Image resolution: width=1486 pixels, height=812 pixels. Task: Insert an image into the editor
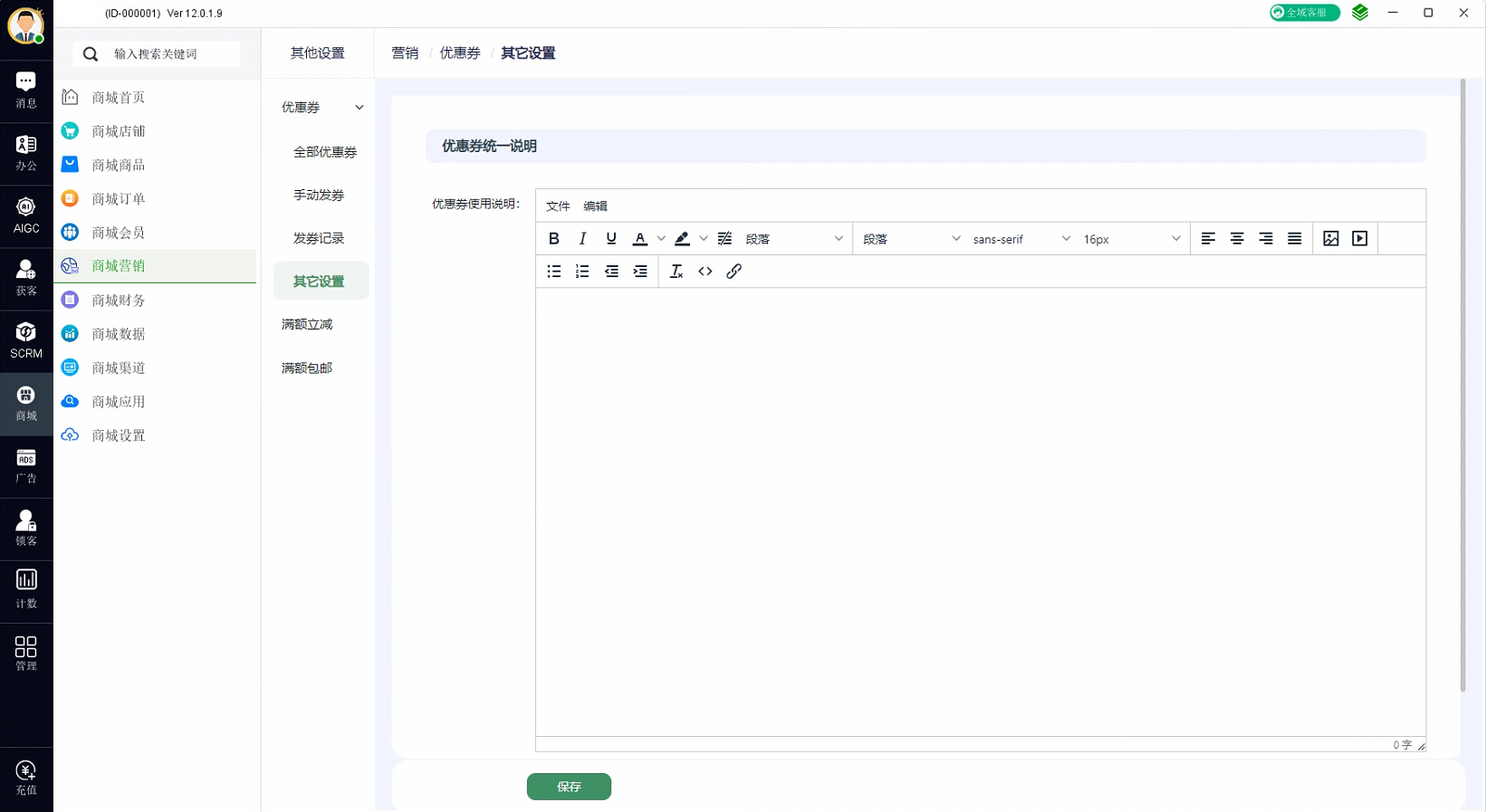1330,239
